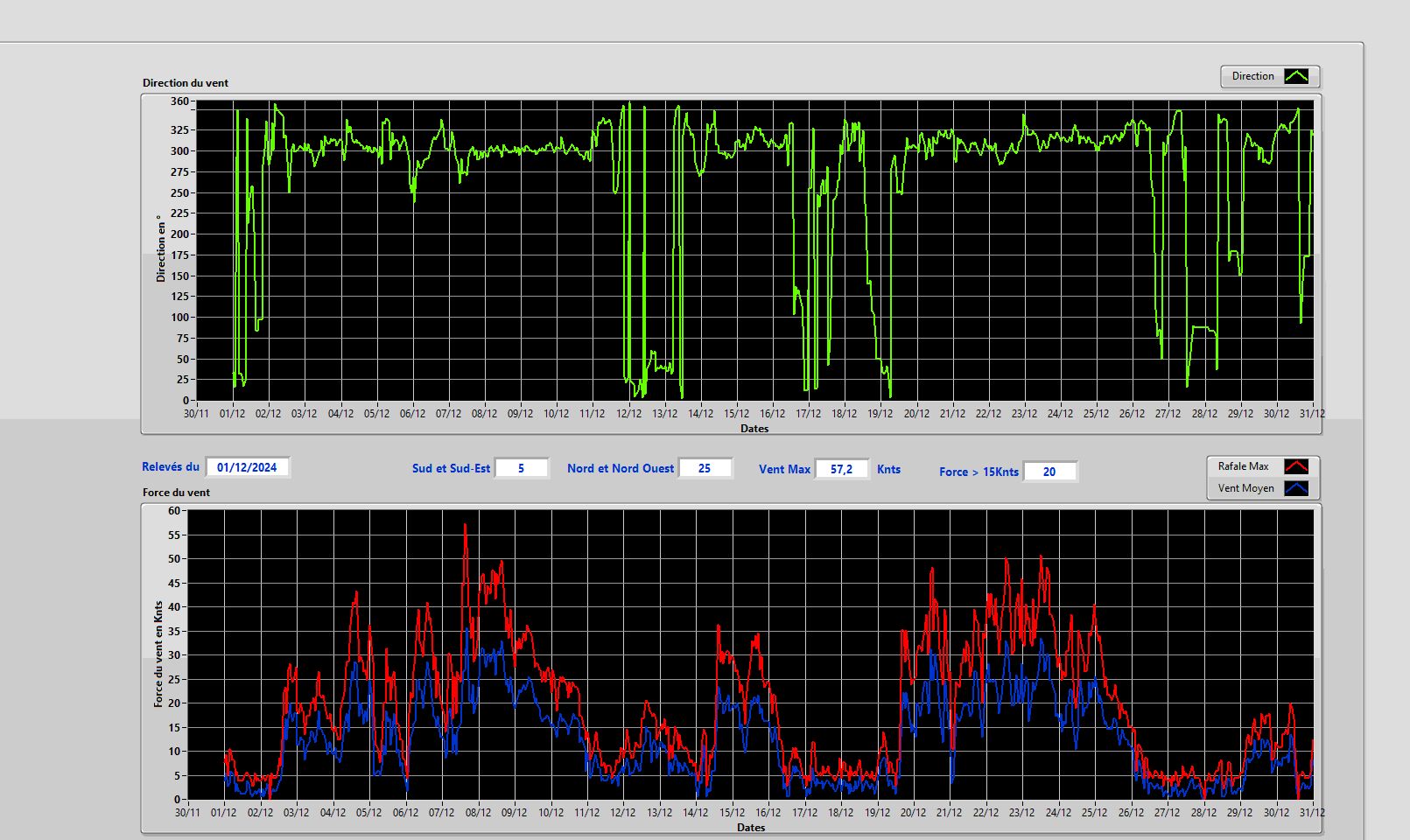Click the Direction legend label
1410x840 pixels.
pos(1252,76)
